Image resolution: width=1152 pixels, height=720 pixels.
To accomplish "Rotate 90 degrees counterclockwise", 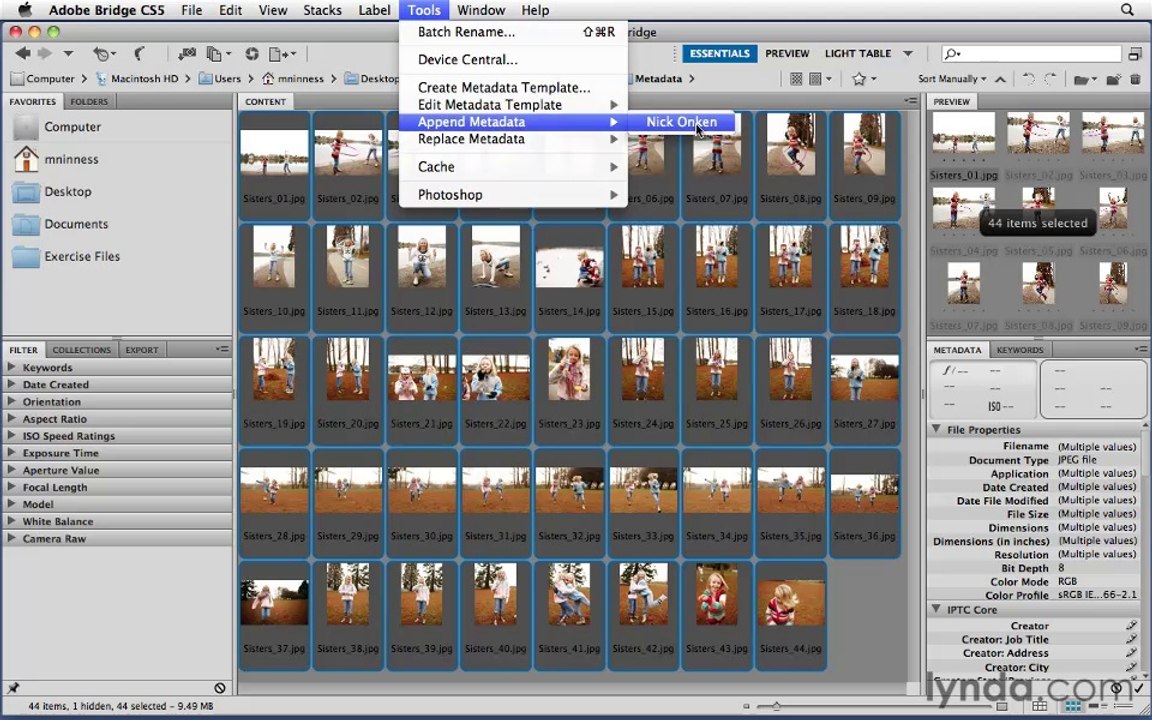I will pyautogui.click(x=1029, y=79).
